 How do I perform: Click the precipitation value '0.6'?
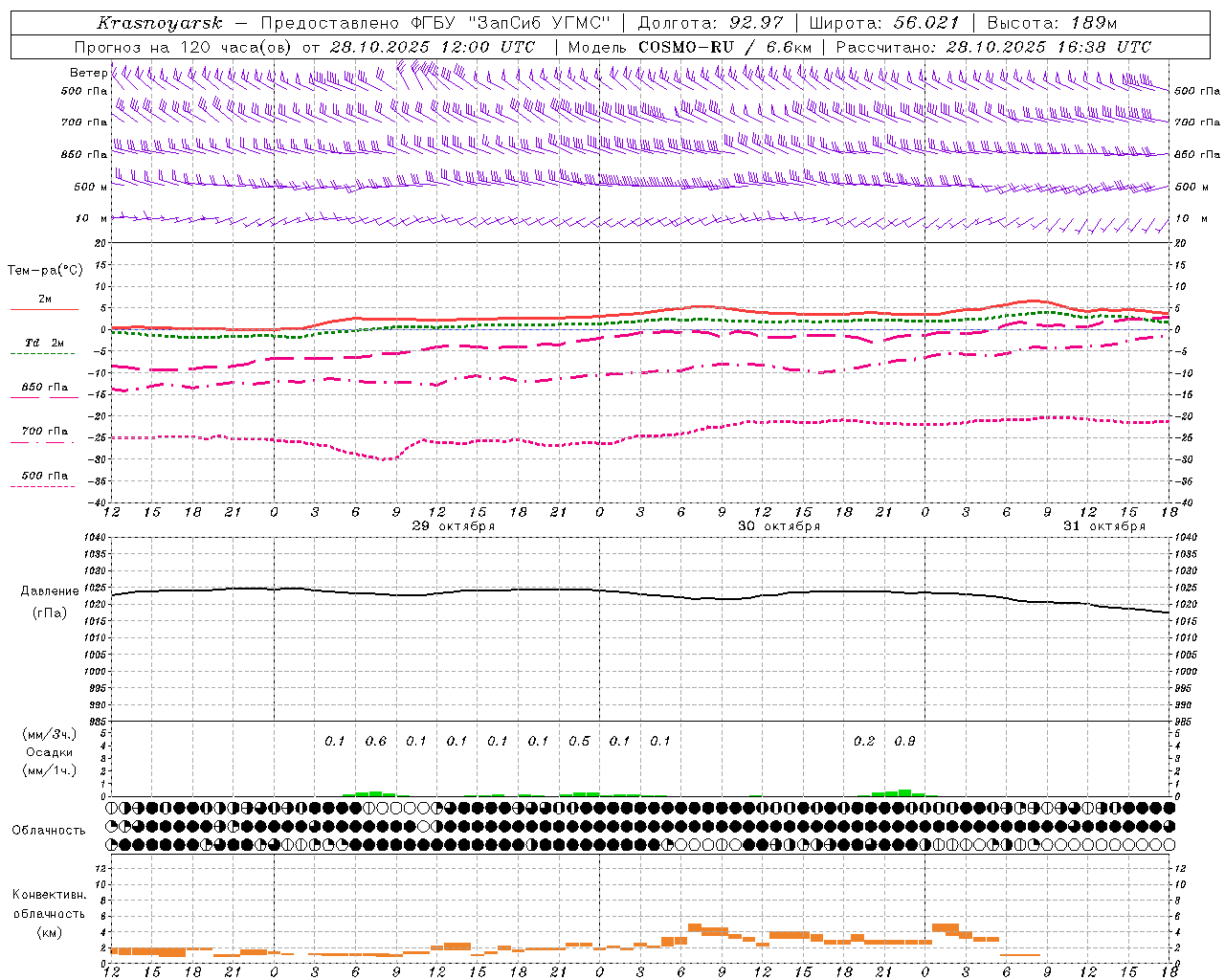[x=376, y=742]
